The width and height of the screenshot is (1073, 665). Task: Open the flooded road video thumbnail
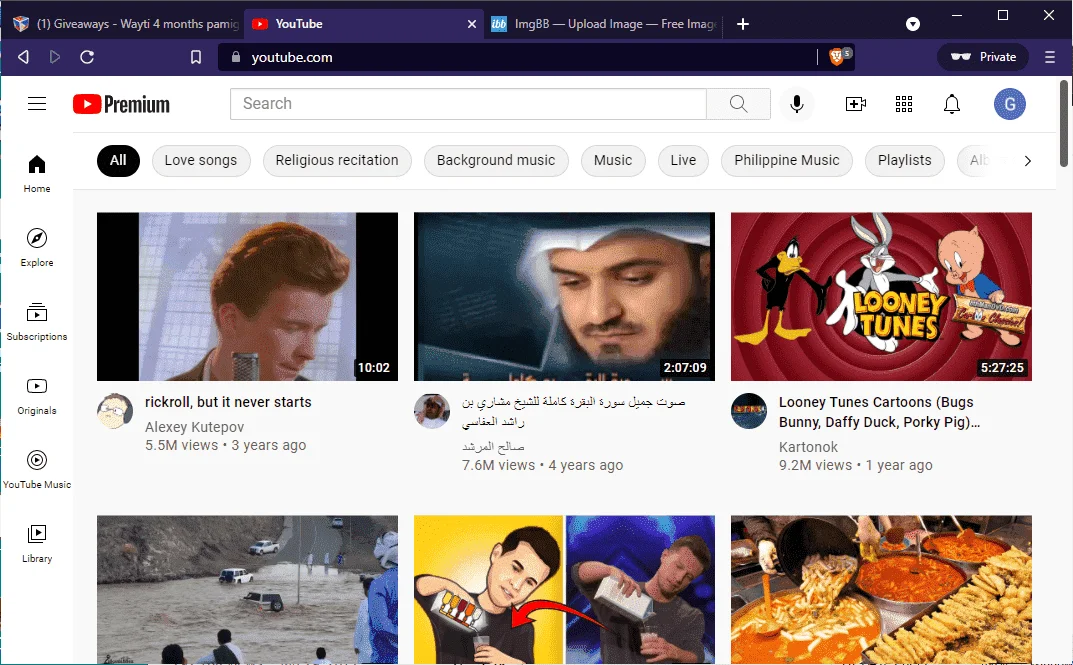247,589
